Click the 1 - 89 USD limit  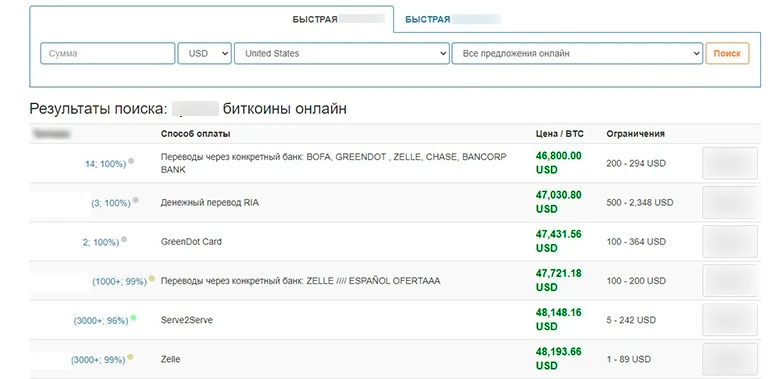pyautogui.click(x=629, y=359)
